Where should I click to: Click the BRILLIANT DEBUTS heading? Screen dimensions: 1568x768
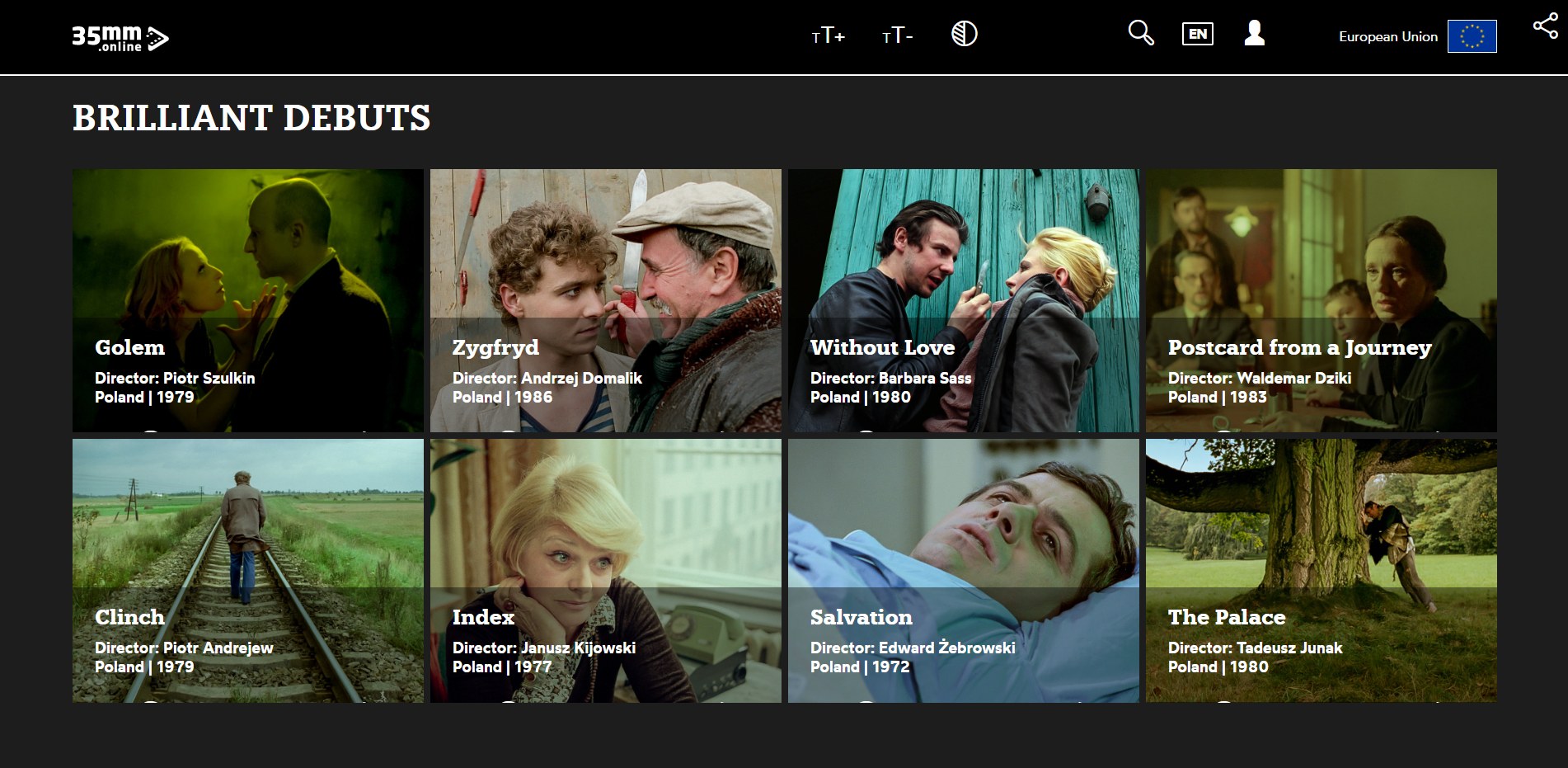click(x=251, y=117)
